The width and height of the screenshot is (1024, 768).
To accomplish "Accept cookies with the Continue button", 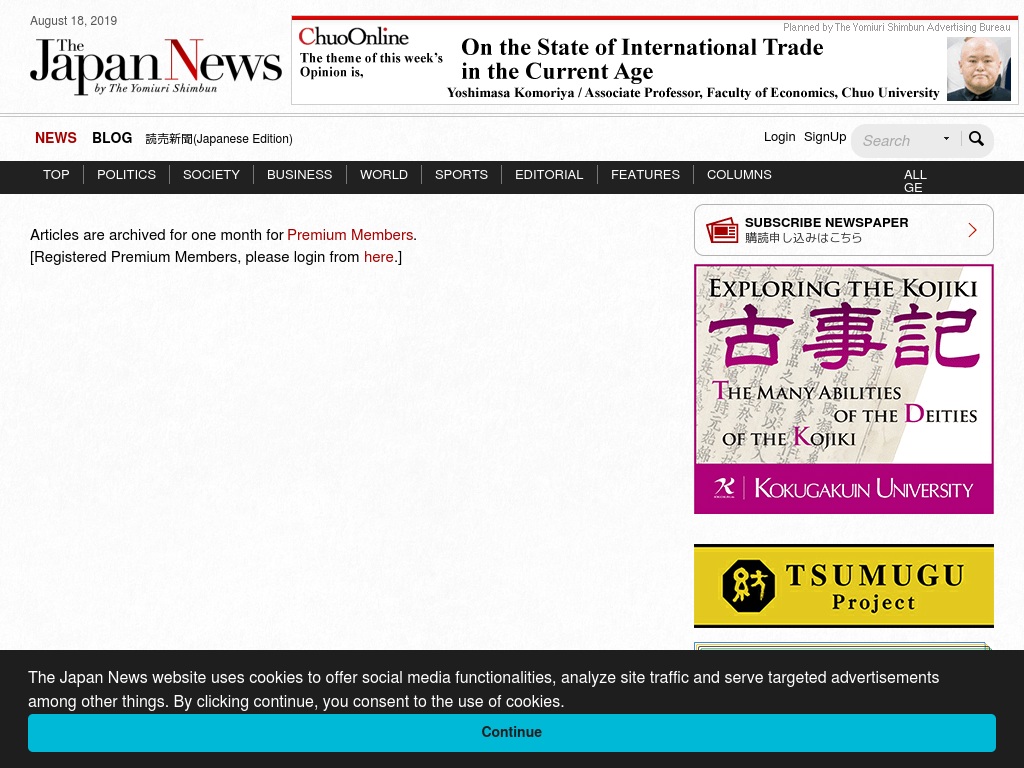I will (512, 732).
